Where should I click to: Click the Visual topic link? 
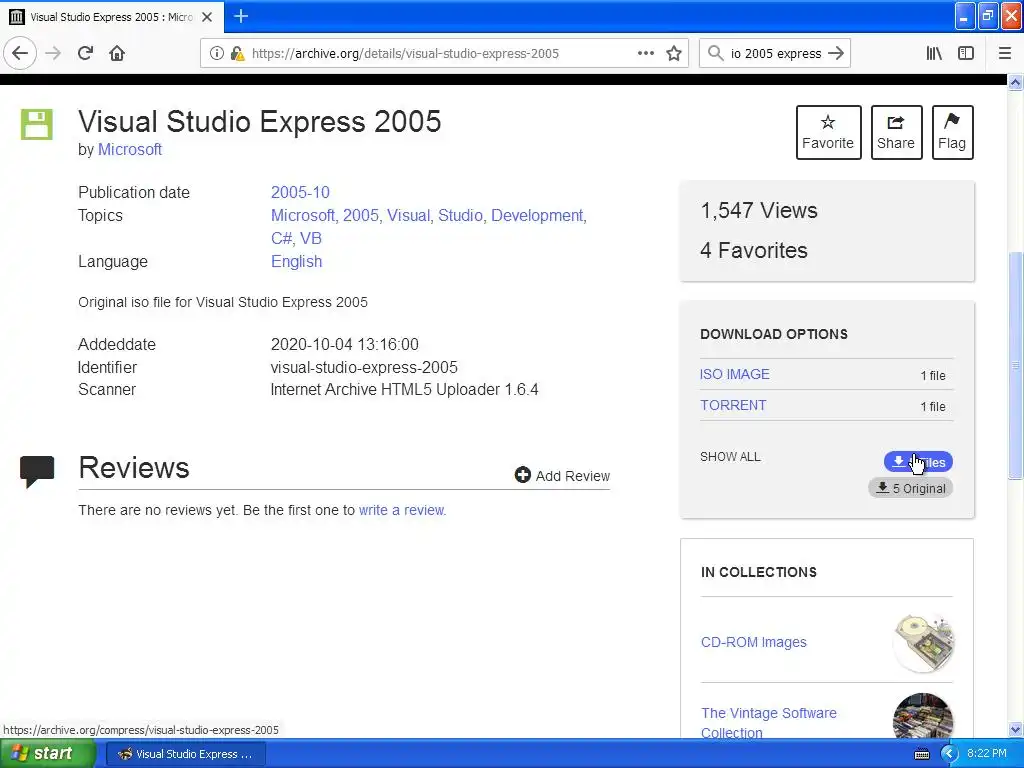[x=409, y=216]
